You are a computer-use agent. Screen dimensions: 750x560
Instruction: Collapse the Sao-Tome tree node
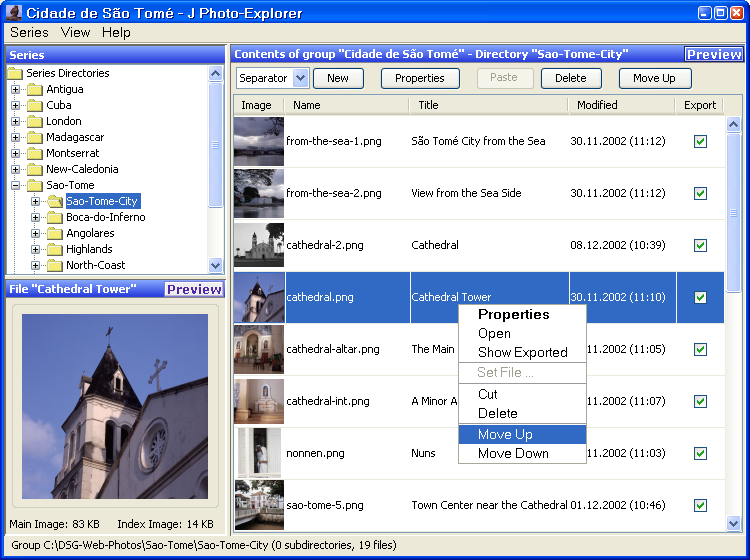[16, 185]
